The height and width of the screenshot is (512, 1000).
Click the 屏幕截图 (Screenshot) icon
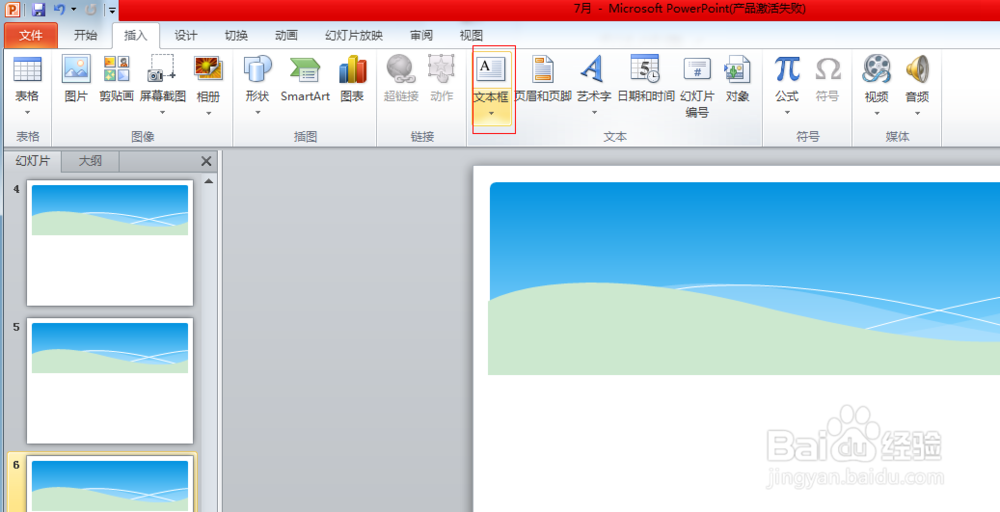[x=163, y=69]
